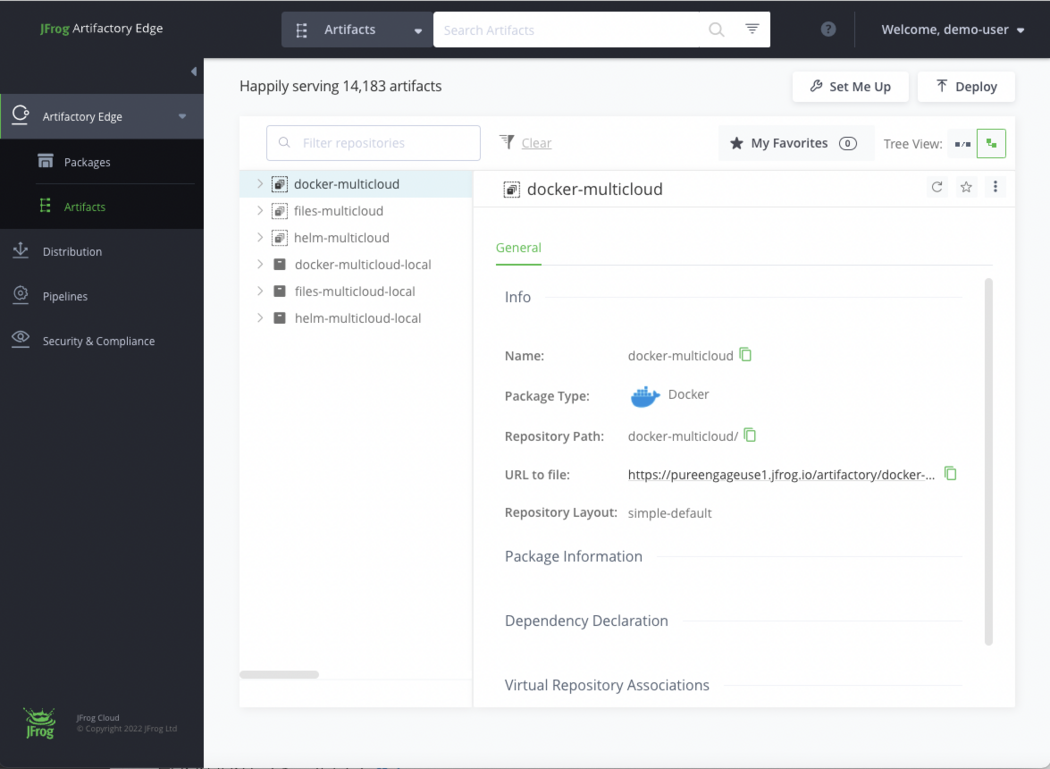The height and width of the screenshot is (769, 1050).
Task: Click the simple-default layout value
Action: 670,513
